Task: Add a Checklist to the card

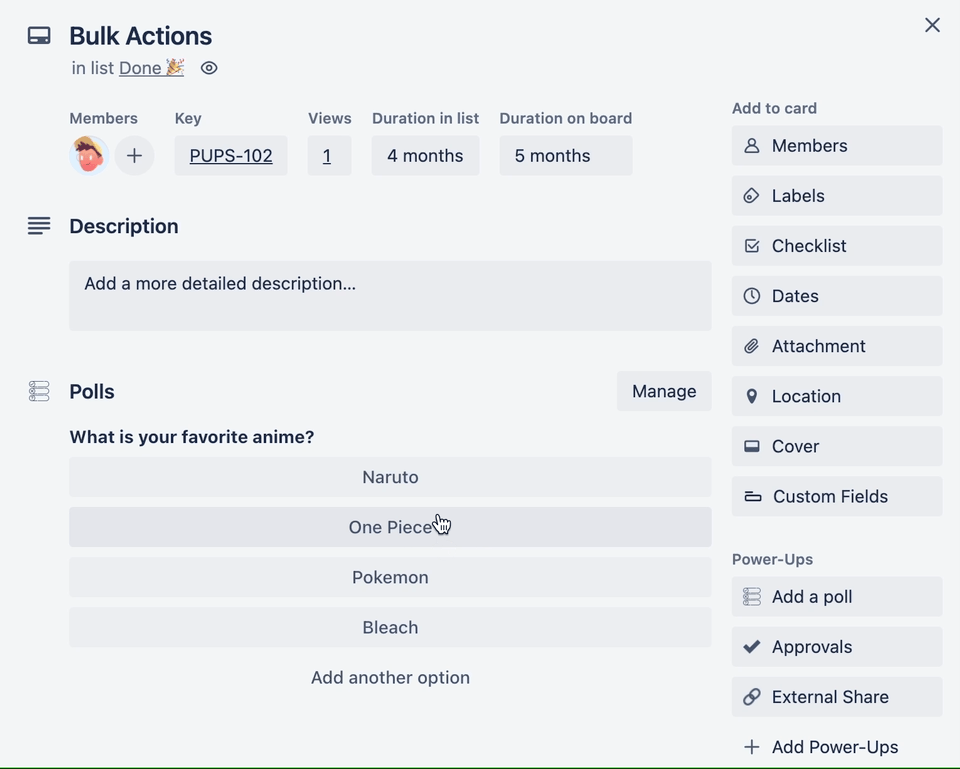Action: 836,246
